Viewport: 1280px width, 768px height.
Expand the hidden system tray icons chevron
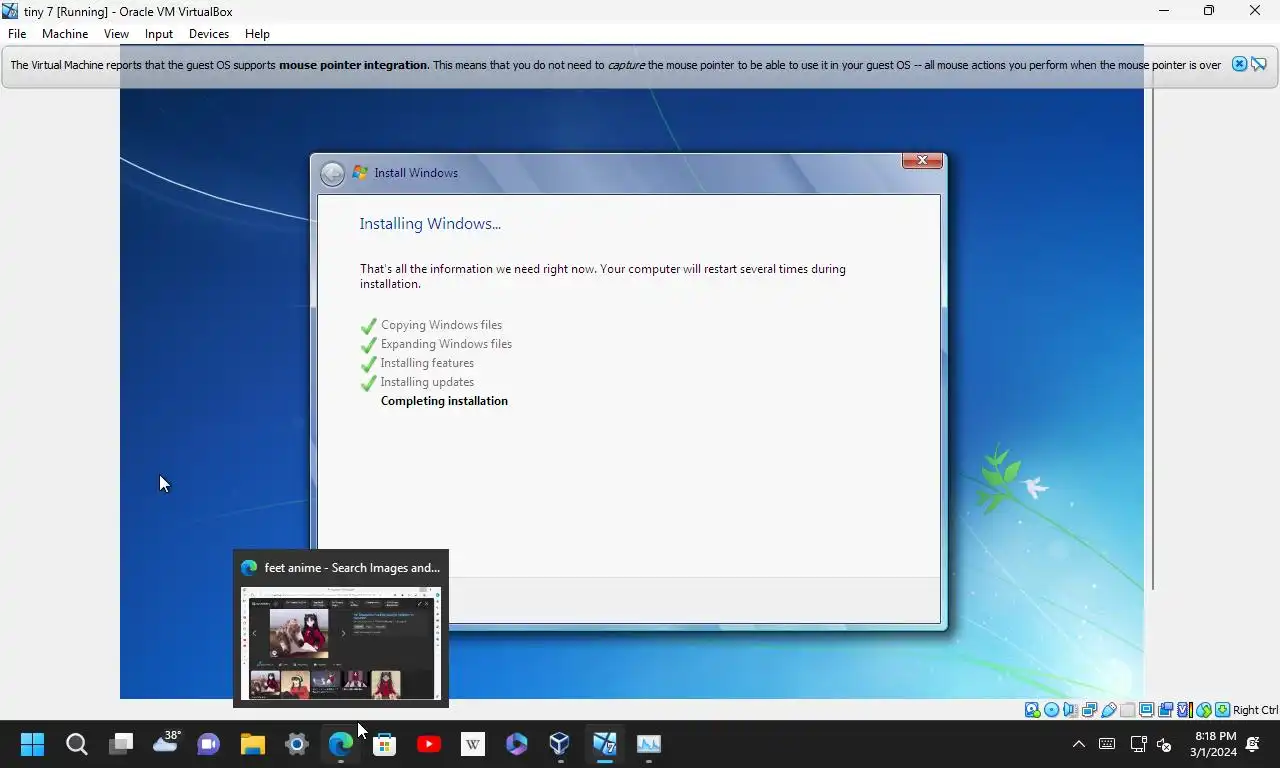pos(1078,744)
